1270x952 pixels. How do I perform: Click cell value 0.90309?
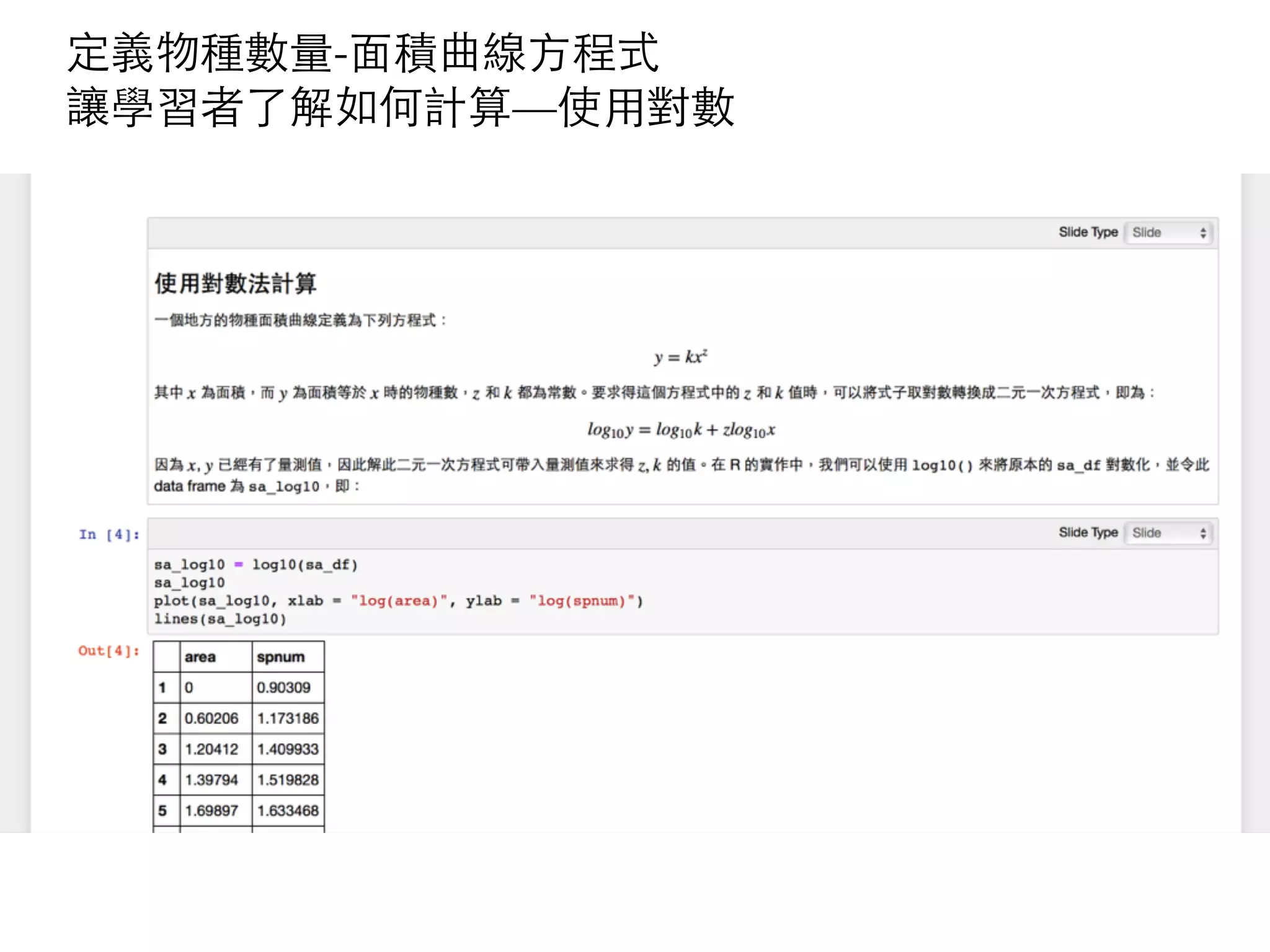283,687
